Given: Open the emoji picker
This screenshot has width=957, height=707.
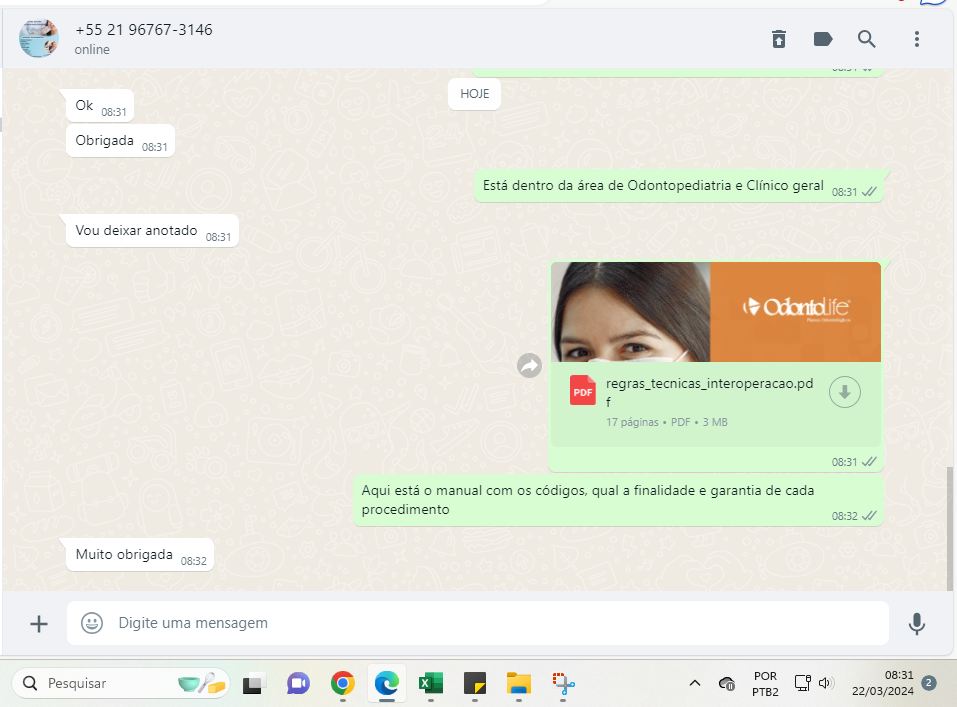Looking at the screenshot, I should point(92,623).
